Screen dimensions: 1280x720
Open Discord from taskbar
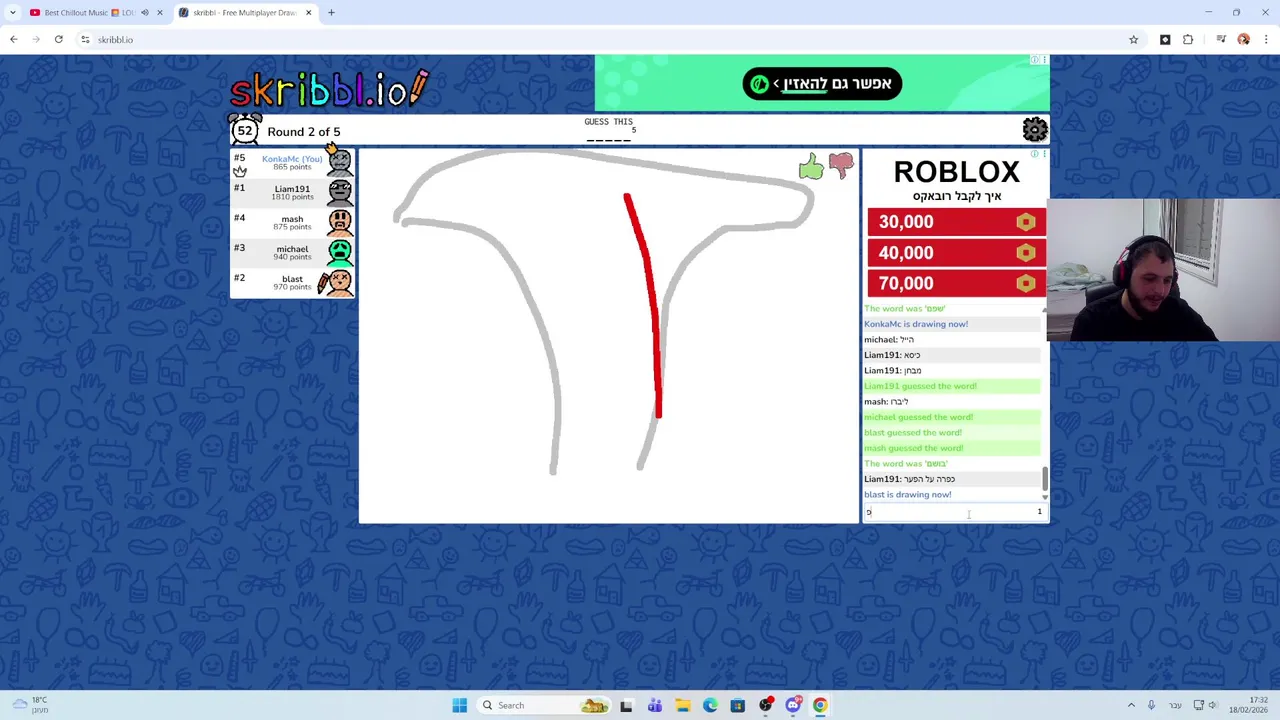coord(793,705)
